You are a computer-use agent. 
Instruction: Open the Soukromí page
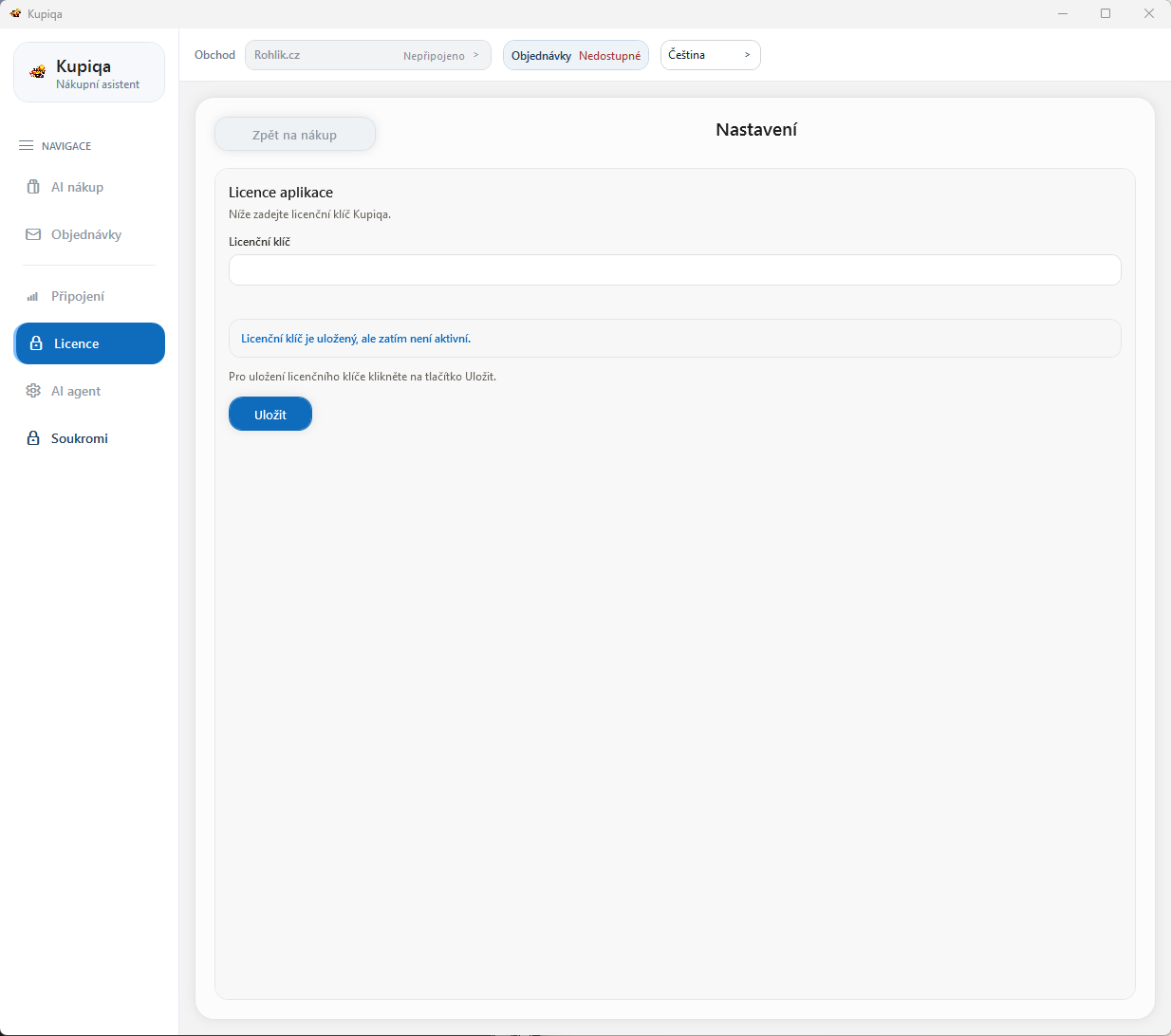pyautogui.click(x=89, y=438)
